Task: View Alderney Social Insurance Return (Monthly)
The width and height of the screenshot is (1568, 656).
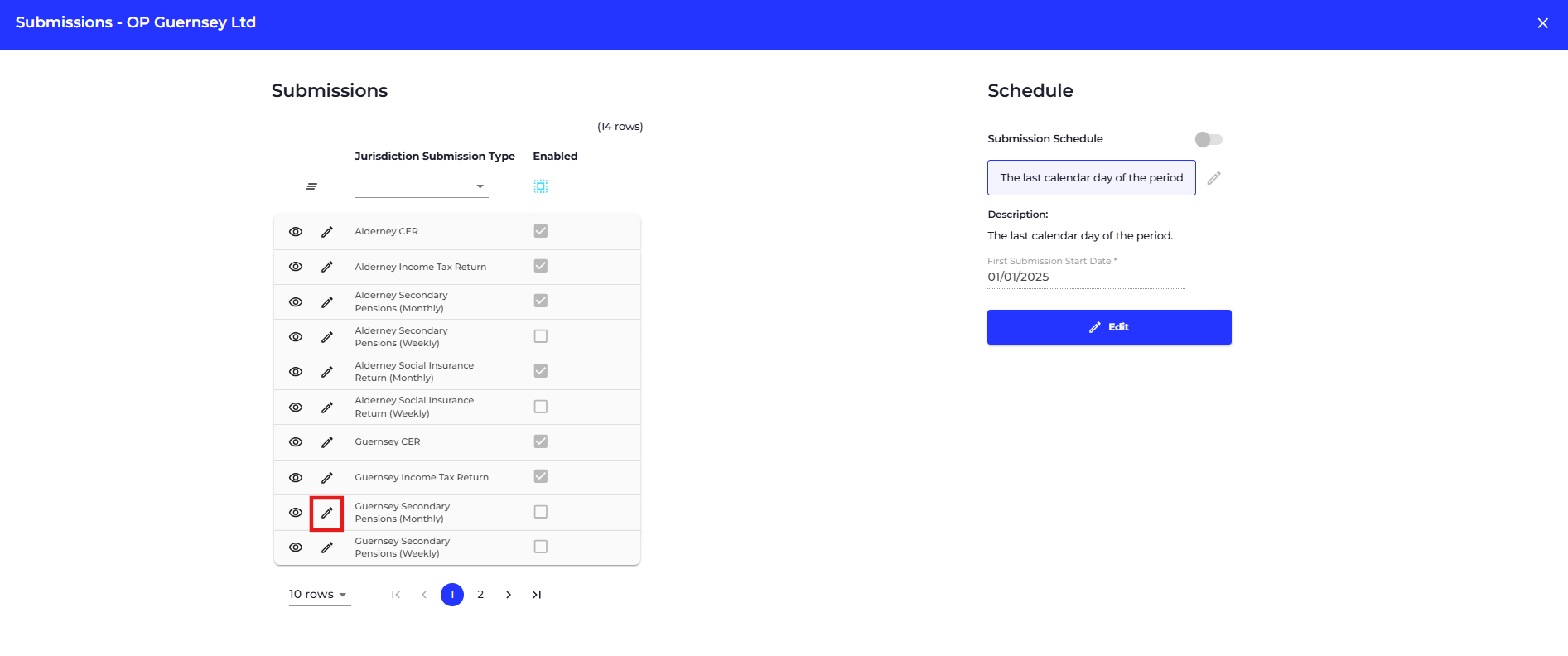Action: pos(296,372)
